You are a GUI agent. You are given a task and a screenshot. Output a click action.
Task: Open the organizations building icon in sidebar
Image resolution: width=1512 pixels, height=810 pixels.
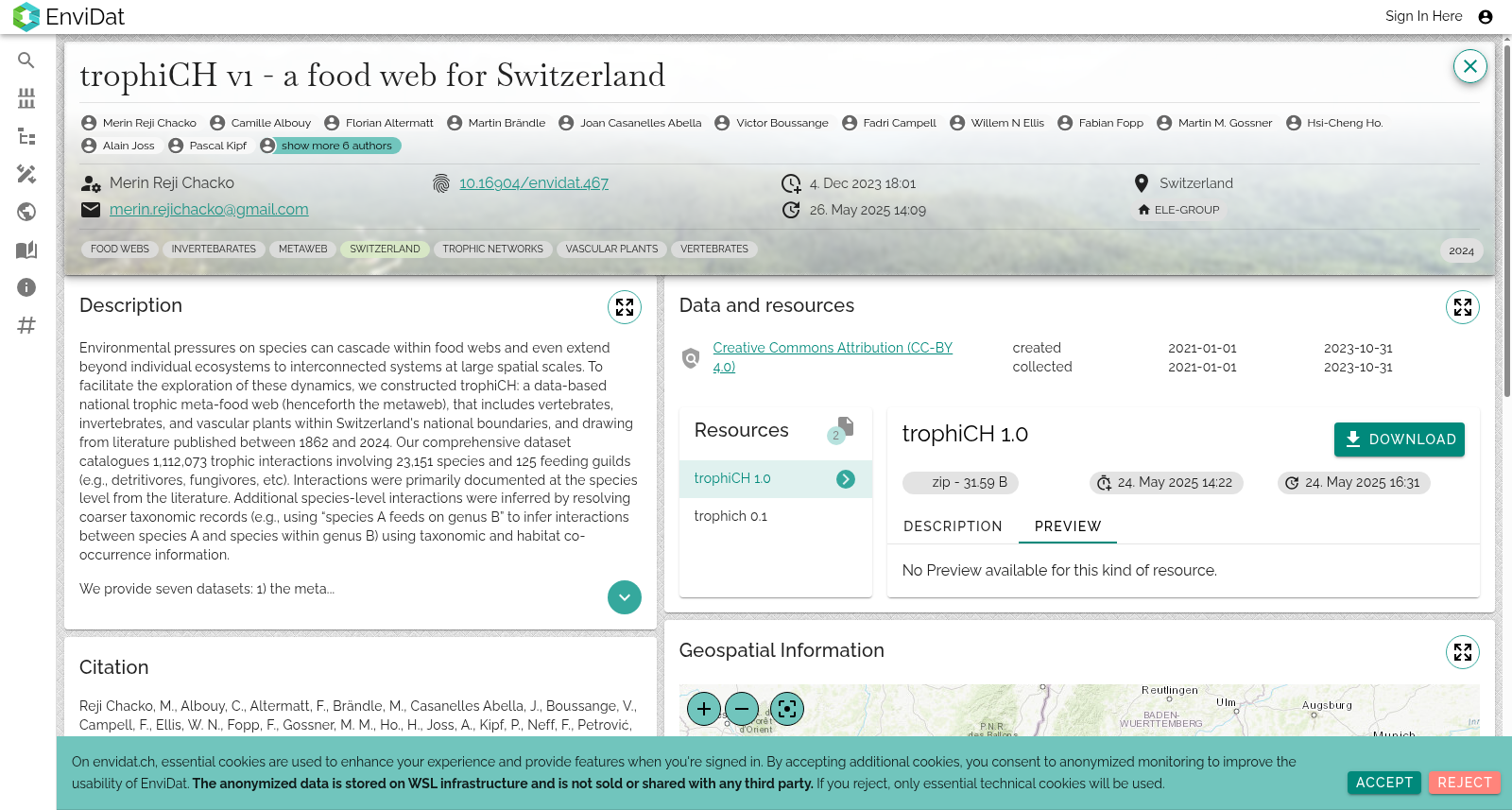(26, 98)
